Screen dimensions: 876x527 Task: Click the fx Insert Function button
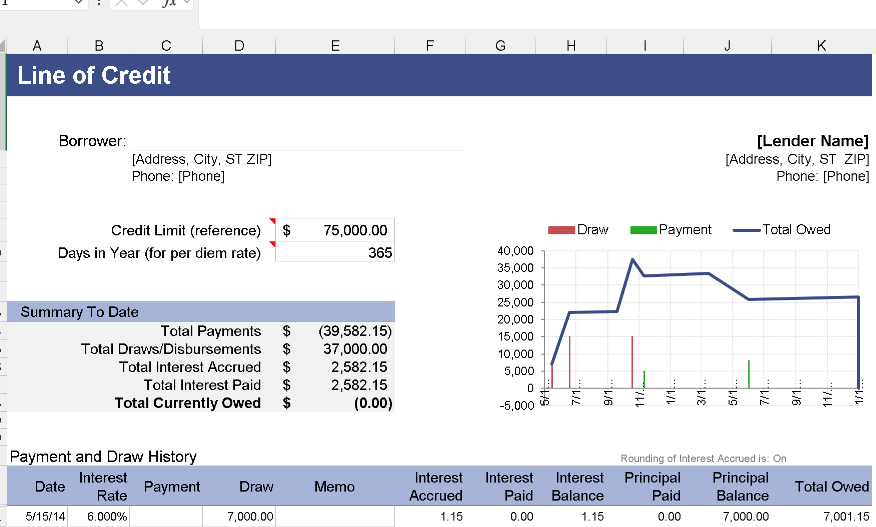[x=169, y=3]
